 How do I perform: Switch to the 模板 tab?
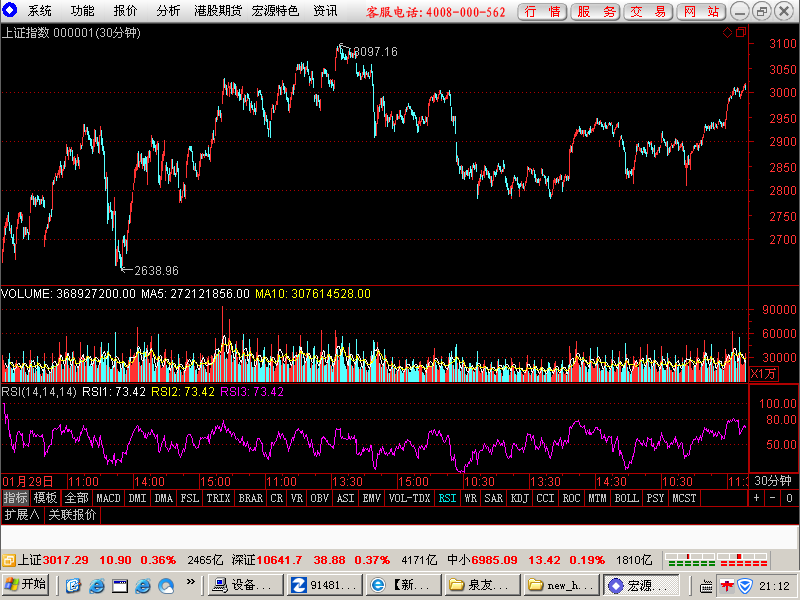45,498
